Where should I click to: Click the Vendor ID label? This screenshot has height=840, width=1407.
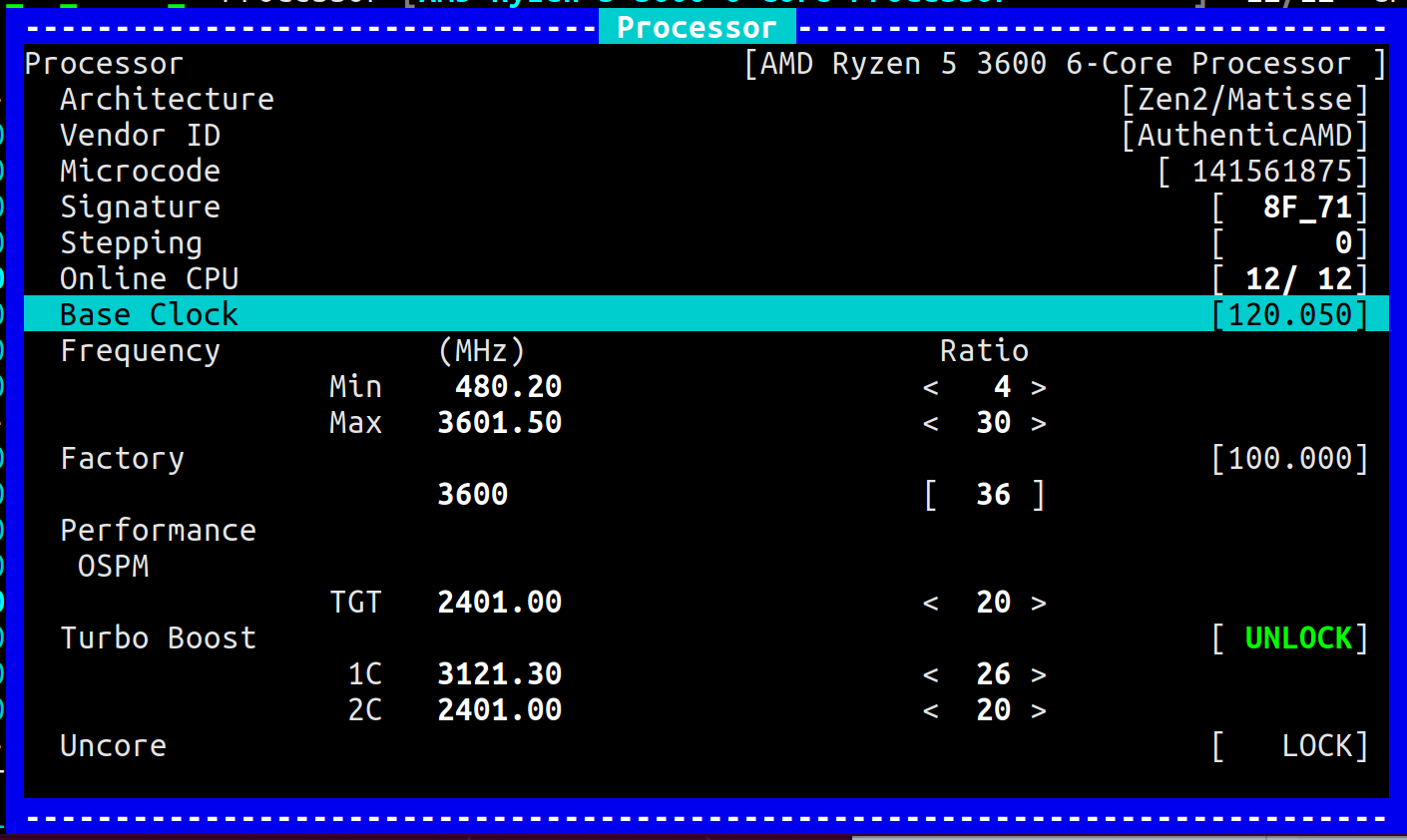[140, 135]
